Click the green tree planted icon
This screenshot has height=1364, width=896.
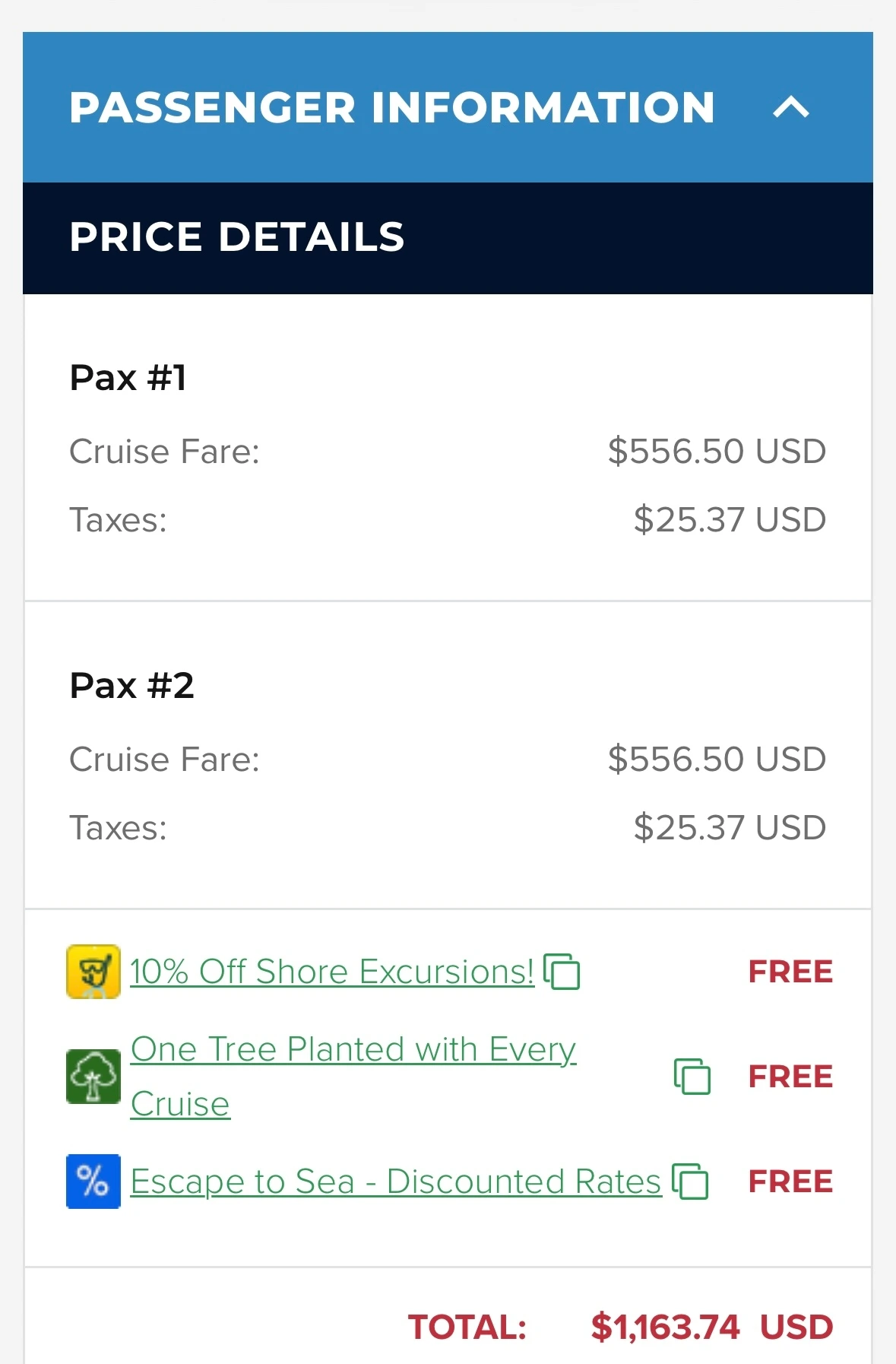click(93, 1076)
